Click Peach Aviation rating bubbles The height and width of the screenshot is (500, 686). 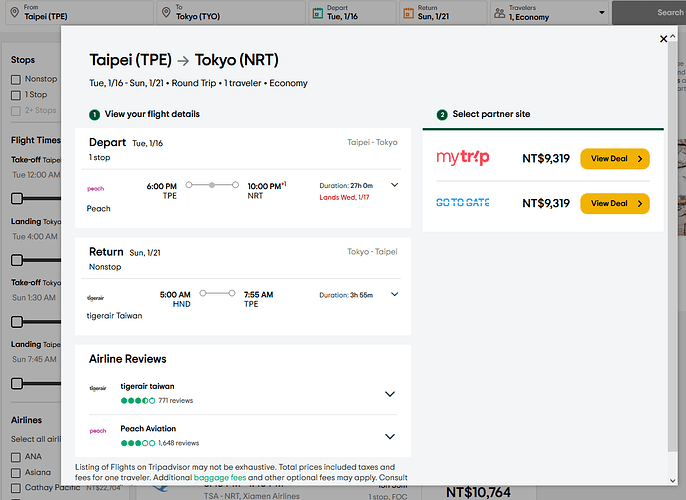[x=138, y=443]
